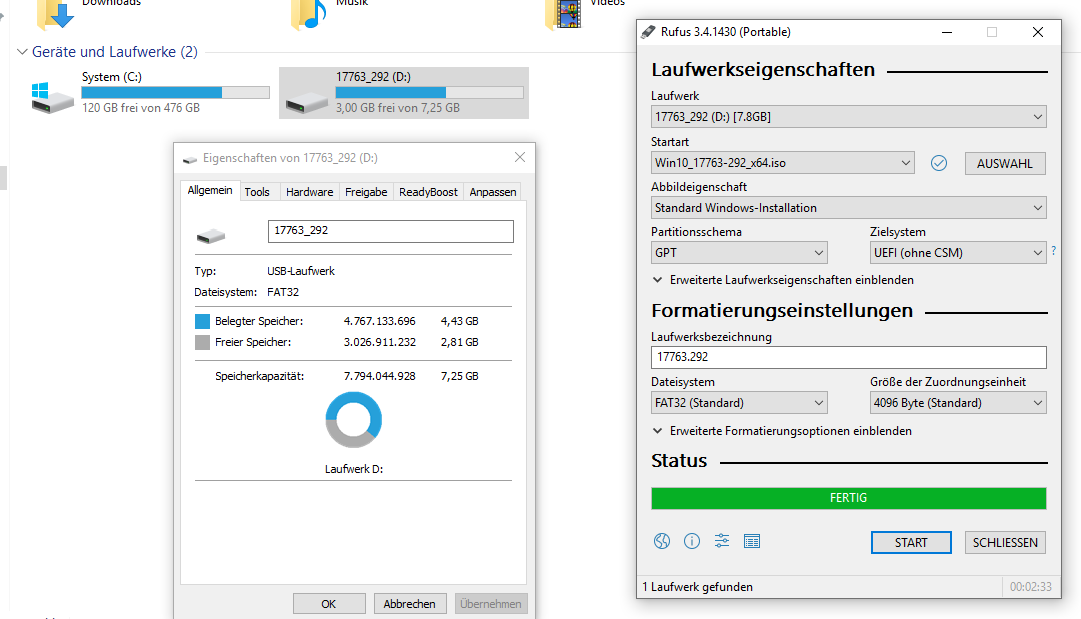This screenshot has width=1081, height=619.
Task: Minimize the Rufus window
Action: click(x=947, y=32)
